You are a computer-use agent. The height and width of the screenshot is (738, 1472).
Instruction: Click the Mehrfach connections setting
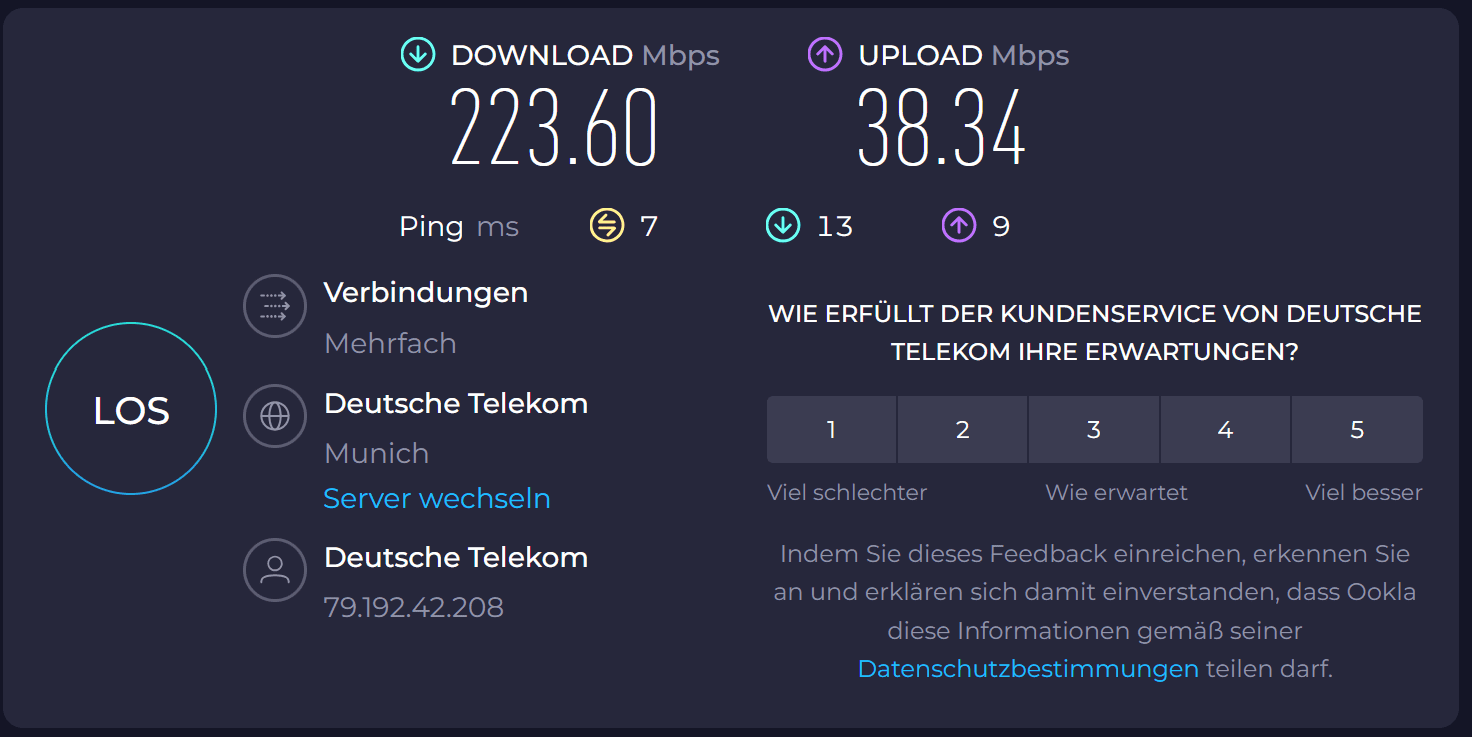(x=390, y=343)
